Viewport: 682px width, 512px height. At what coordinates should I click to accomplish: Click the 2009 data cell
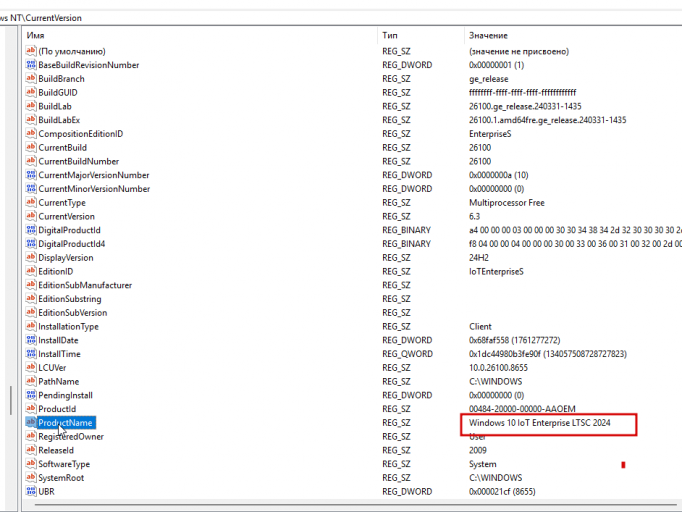click(x=478, y=450)
